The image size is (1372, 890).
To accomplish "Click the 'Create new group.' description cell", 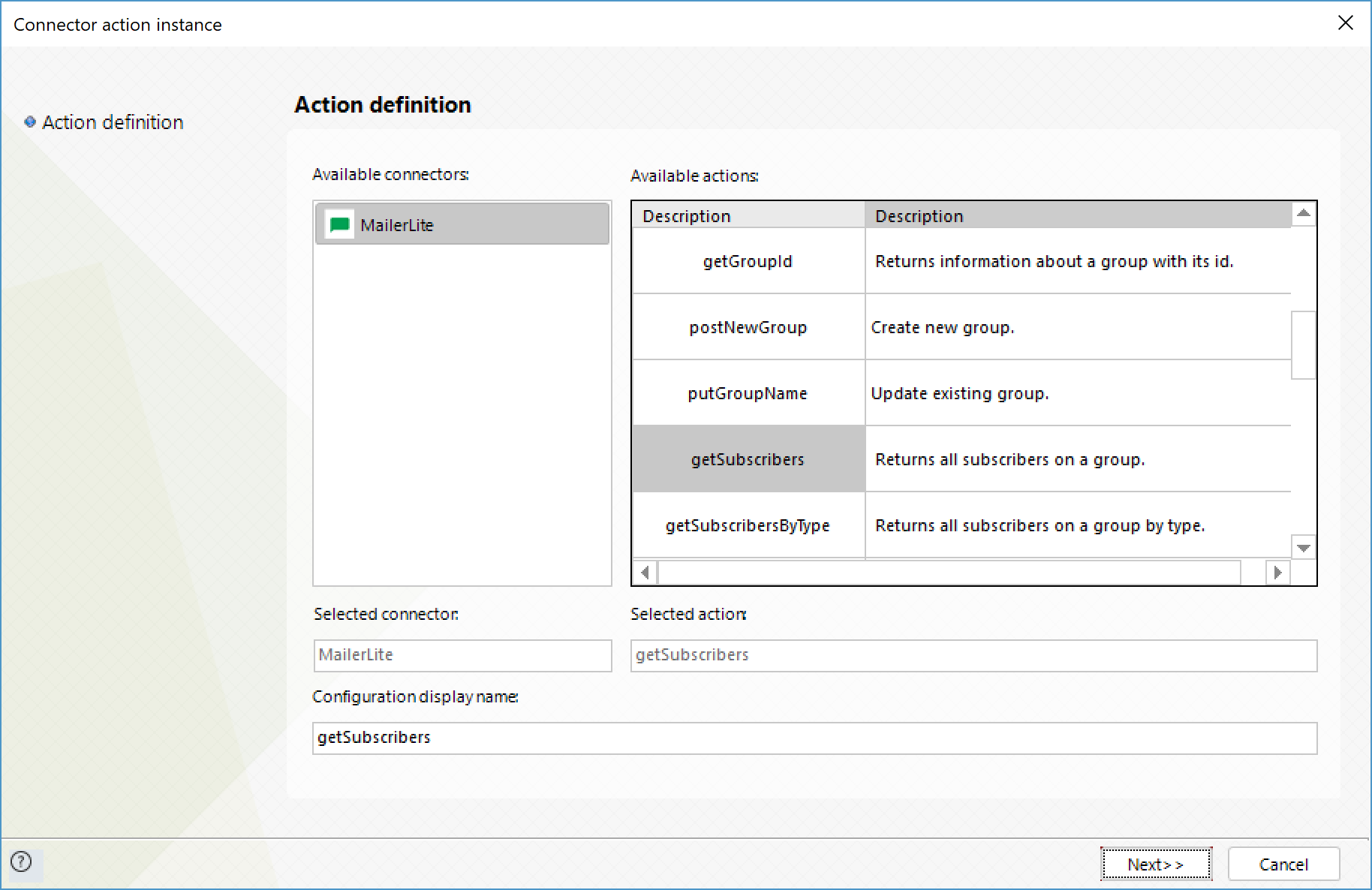I will tap(1078, 327).
